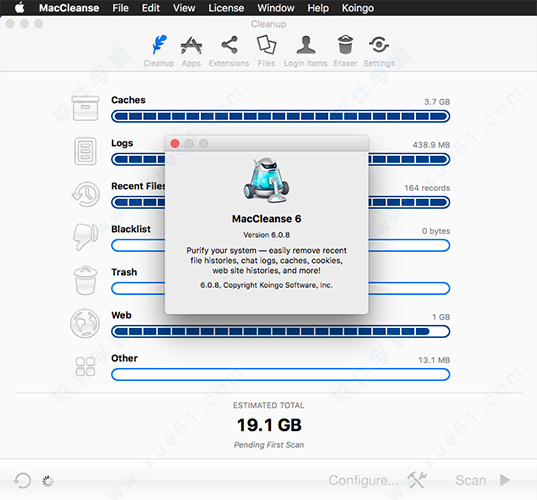Click the Scan play arrow
The height and width of the screenshot is (500, 537).
(x=504, y=480)
